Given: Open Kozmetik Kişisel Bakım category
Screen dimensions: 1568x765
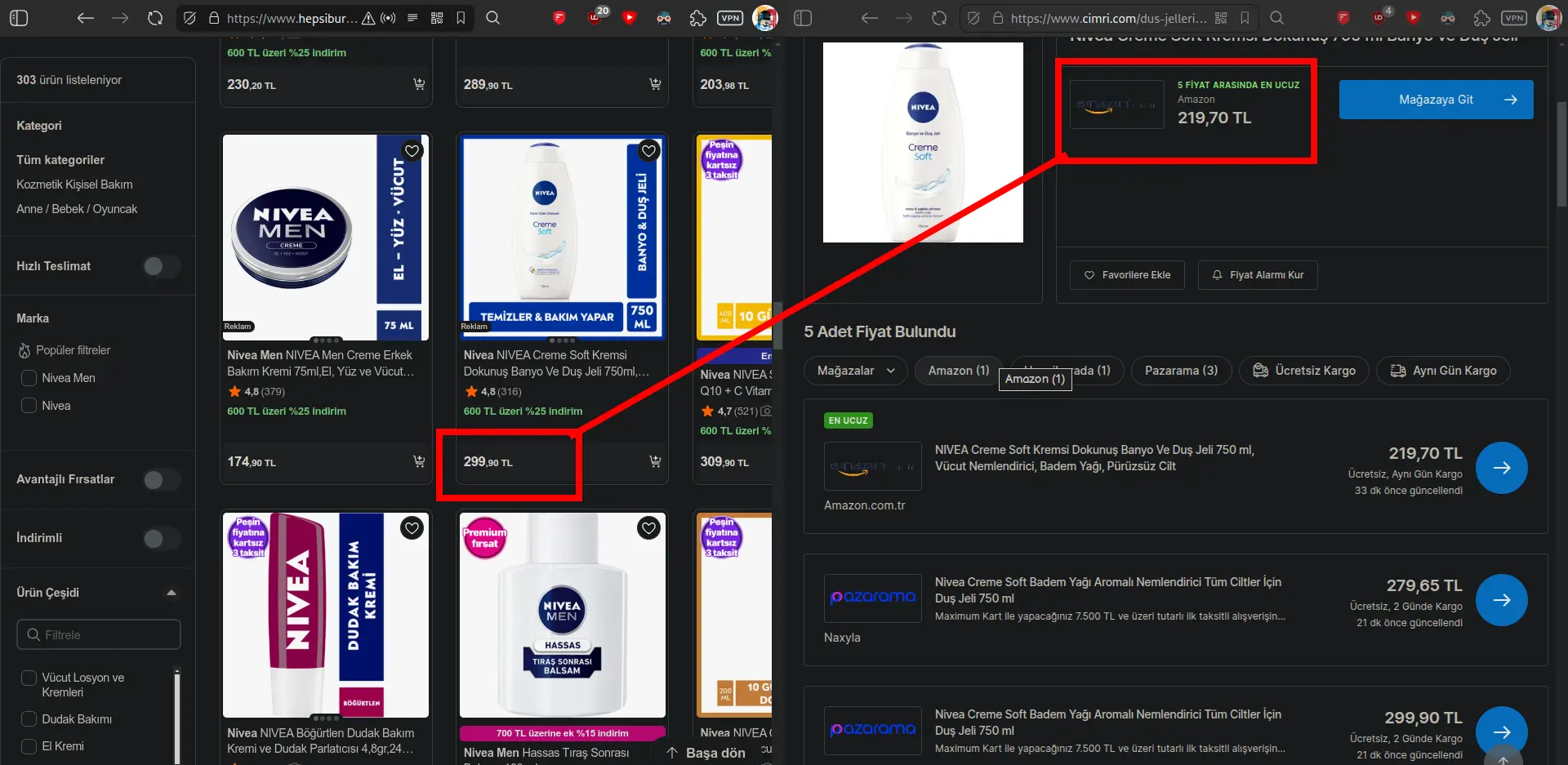Looking at the screenshot, I should point(74,185).
